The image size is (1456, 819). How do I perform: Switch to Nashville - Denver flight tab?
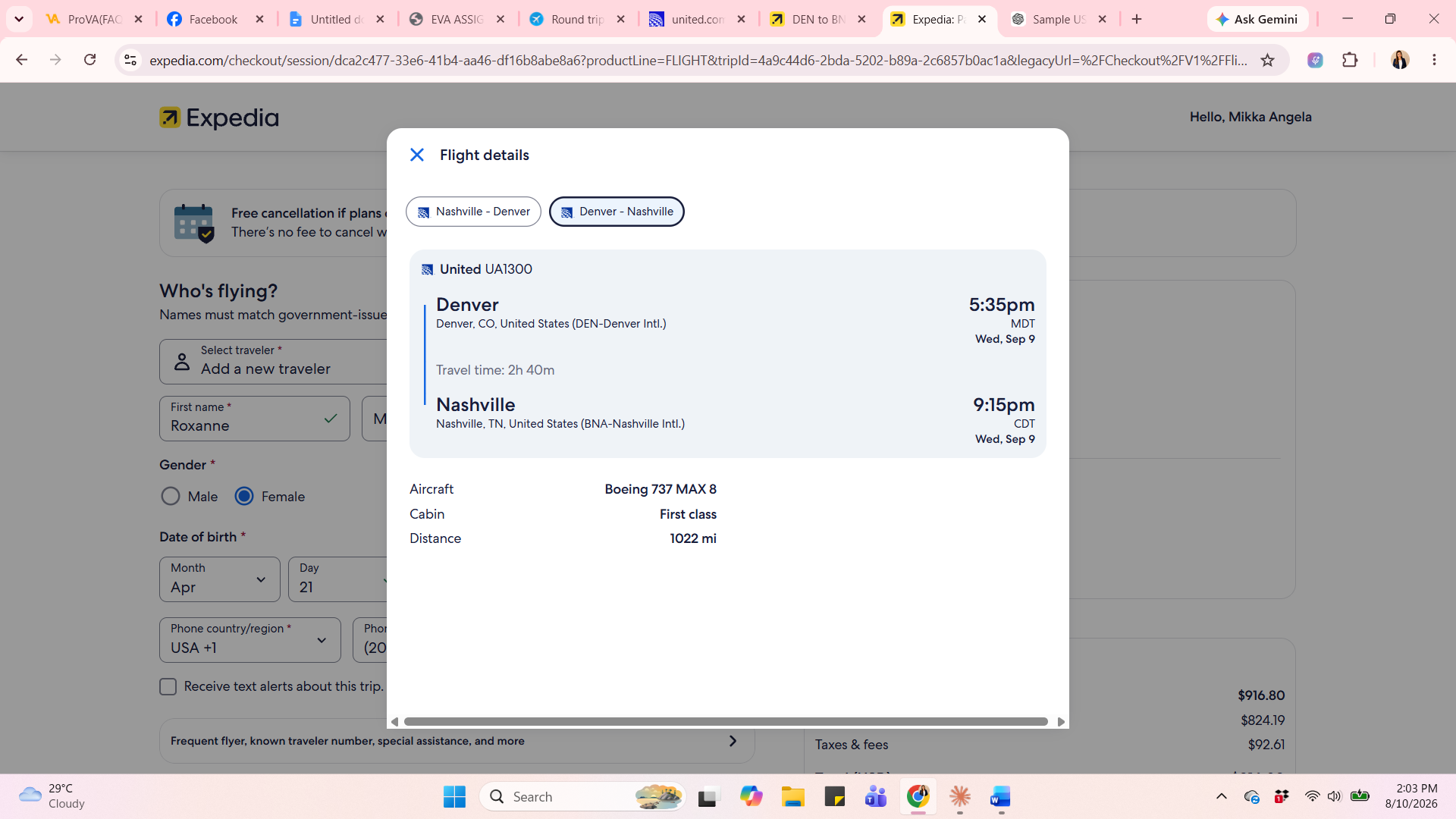(x=473, y=212)
